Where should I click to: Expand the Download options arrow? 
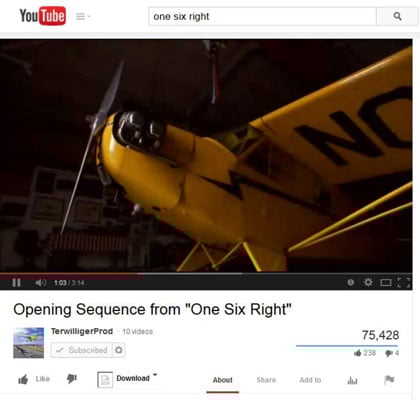pyautogui.click(x=155, y=375)
